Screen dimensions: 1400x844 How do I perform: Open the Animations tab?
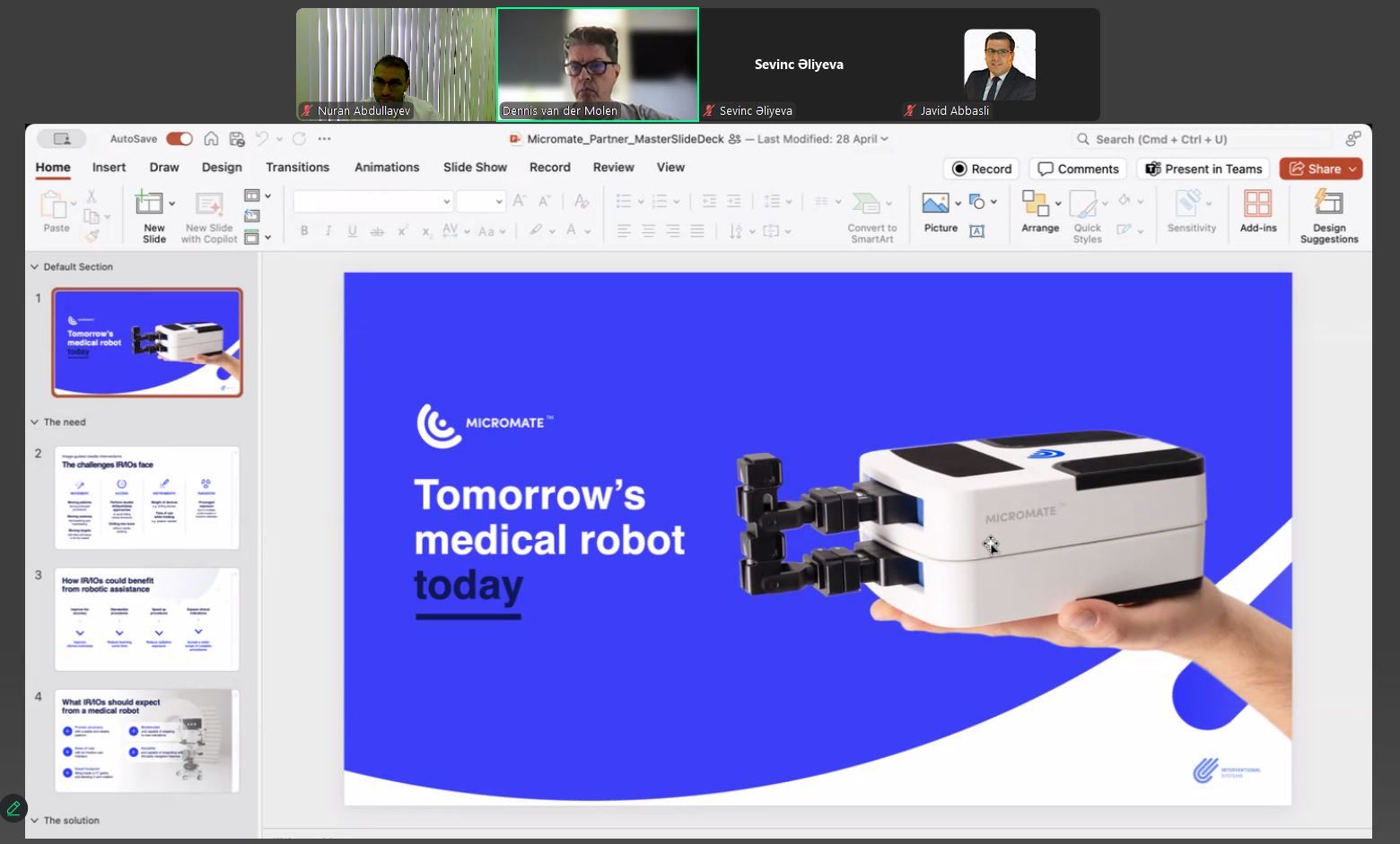387,168
